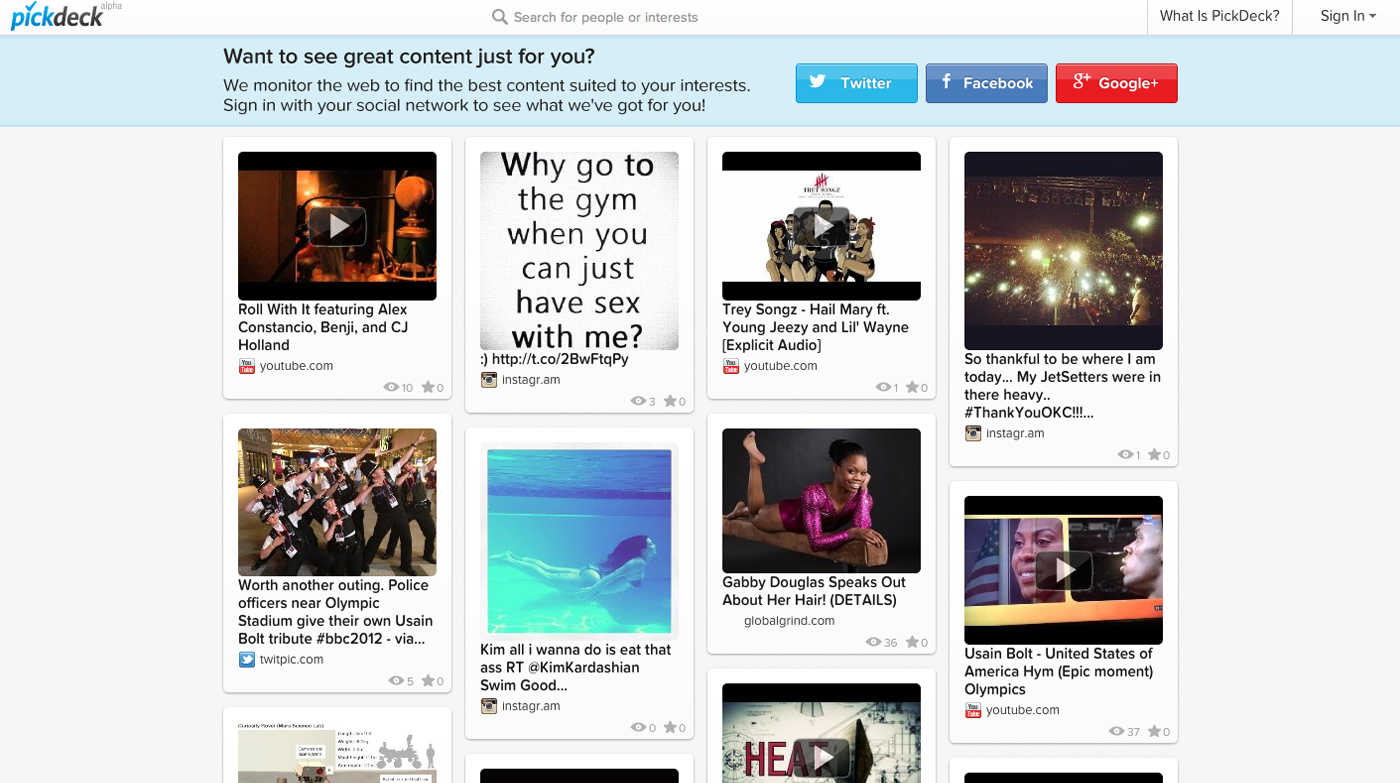Click Instagram icon under the Kim swim card

pos(489,706)
